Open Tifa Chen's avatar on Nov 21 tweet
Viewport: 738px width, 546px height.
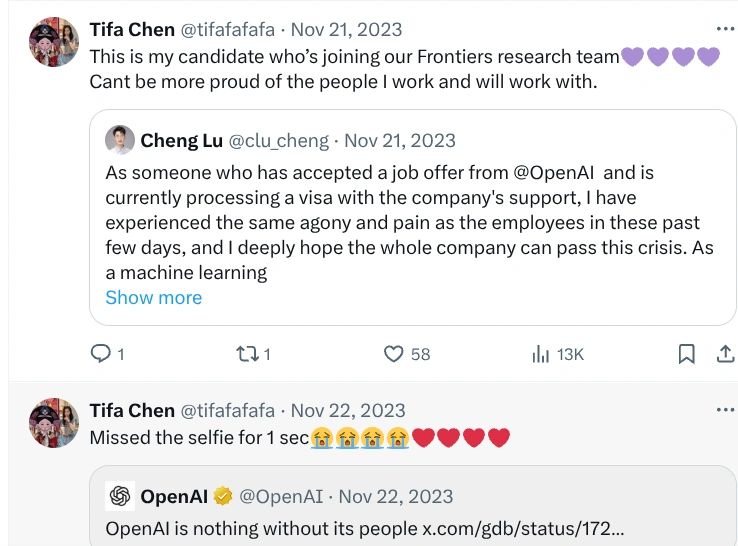tap(53, 42)
